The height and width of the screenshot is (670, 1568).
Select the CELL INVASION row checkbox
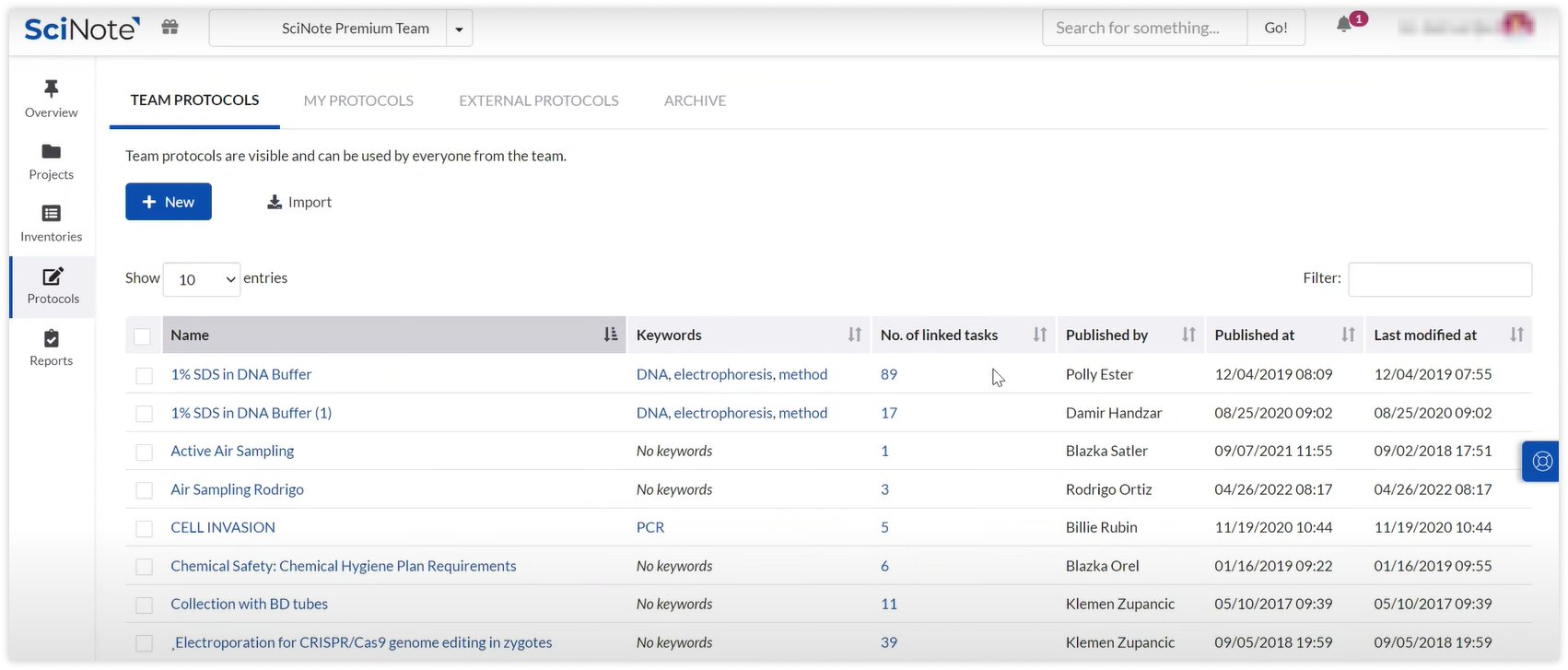coord(145,529)
